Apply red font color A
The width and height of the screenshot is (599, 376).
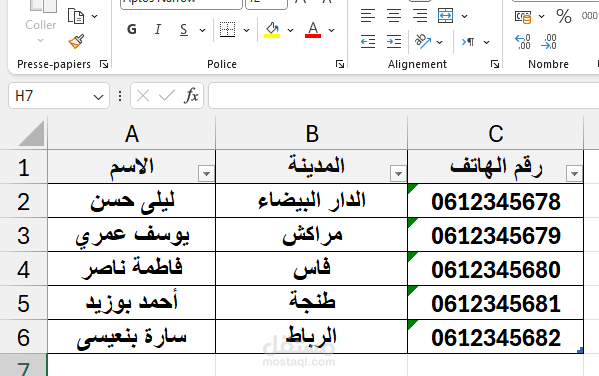313,29
